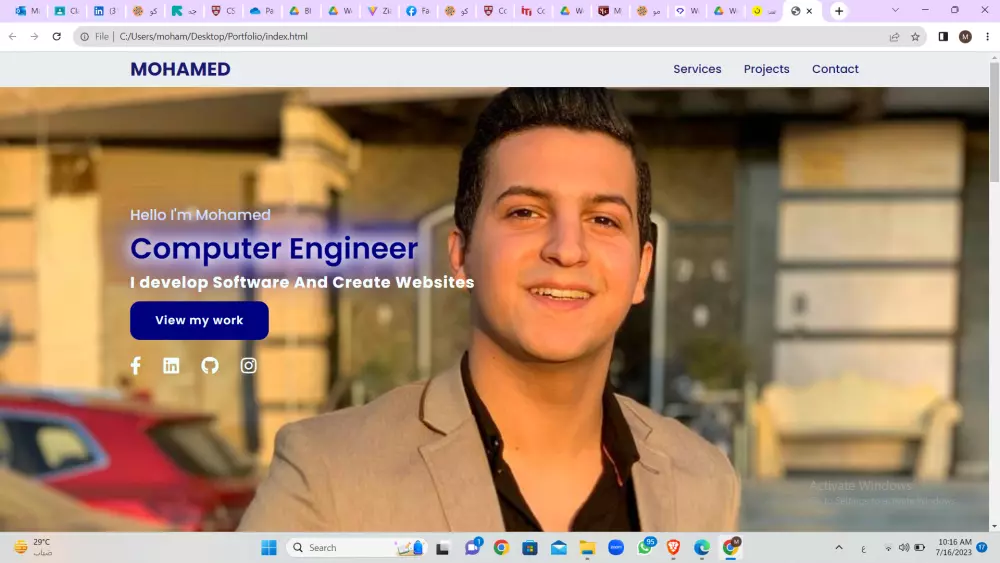Click the Hello I'm Mohamed text
Image resolution: width=1000 pixels, height=563 pixels.
click(x=200, y=215)
